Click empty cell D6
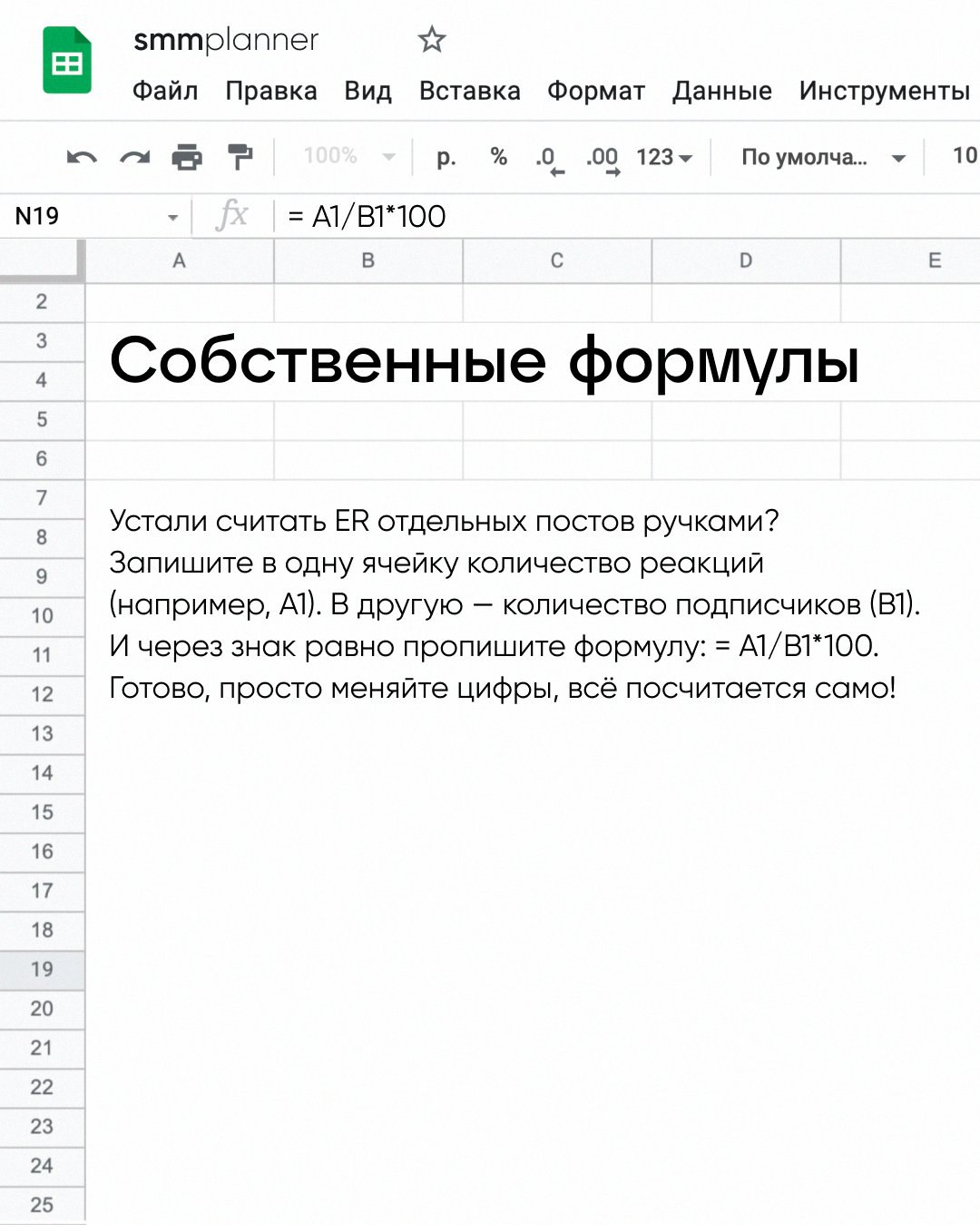The image size is (980, 1225). tap(746, 459)
